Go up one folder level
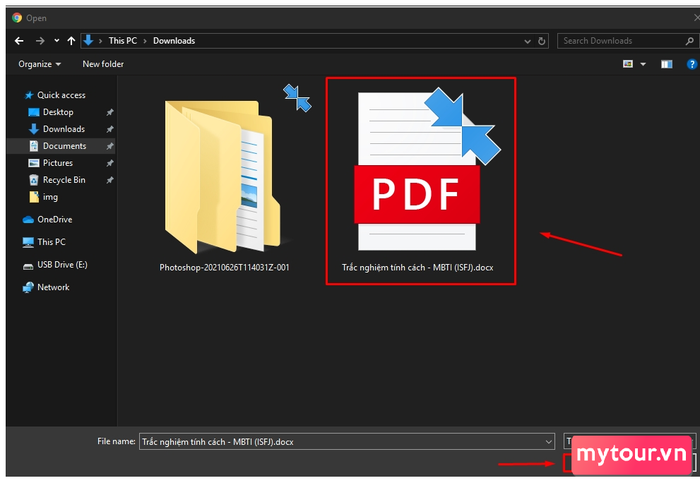This screenshot has width=700, height=485. pyautogui.click(x=71, y=41)
